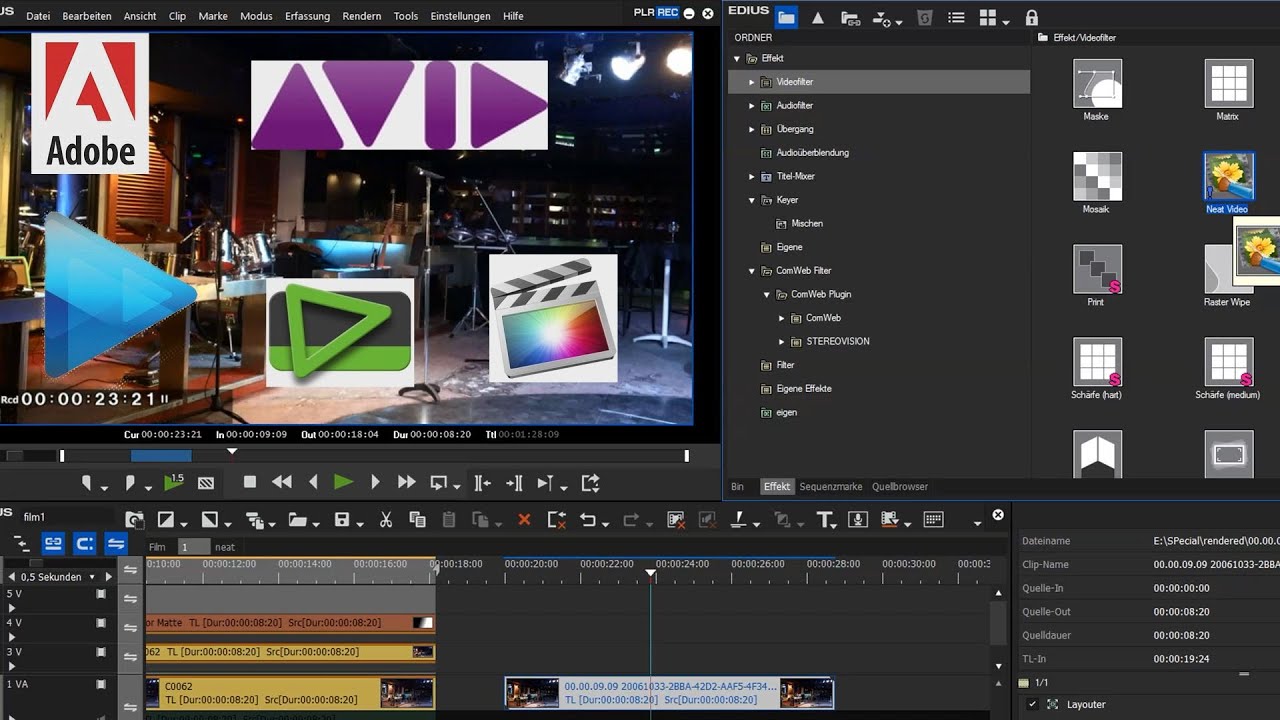Expand the STEREOVISION folder
The image size is (1280, 720).
[782, 342]
